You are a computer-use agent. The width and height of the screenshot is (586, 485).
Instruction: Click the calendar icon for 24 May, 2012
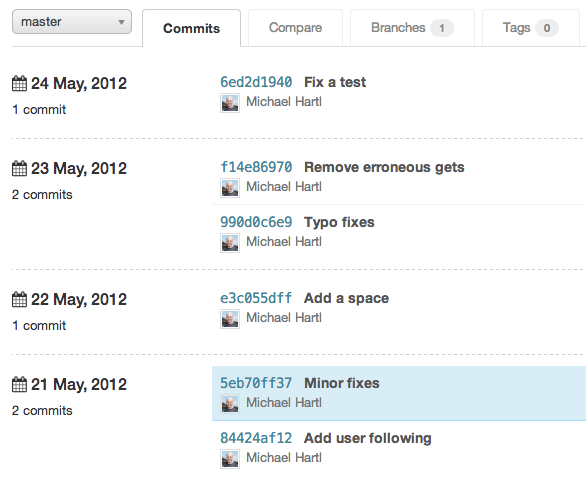(x=19, y=83)
